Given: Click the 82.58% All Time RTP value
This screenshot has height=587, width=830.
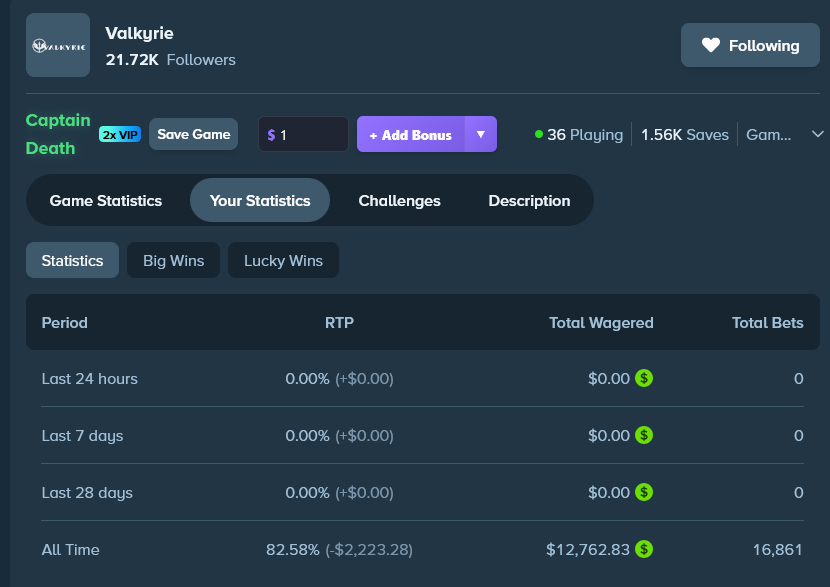Looking at the screenshot, I should pyautogui.click(x=293, y=550).
